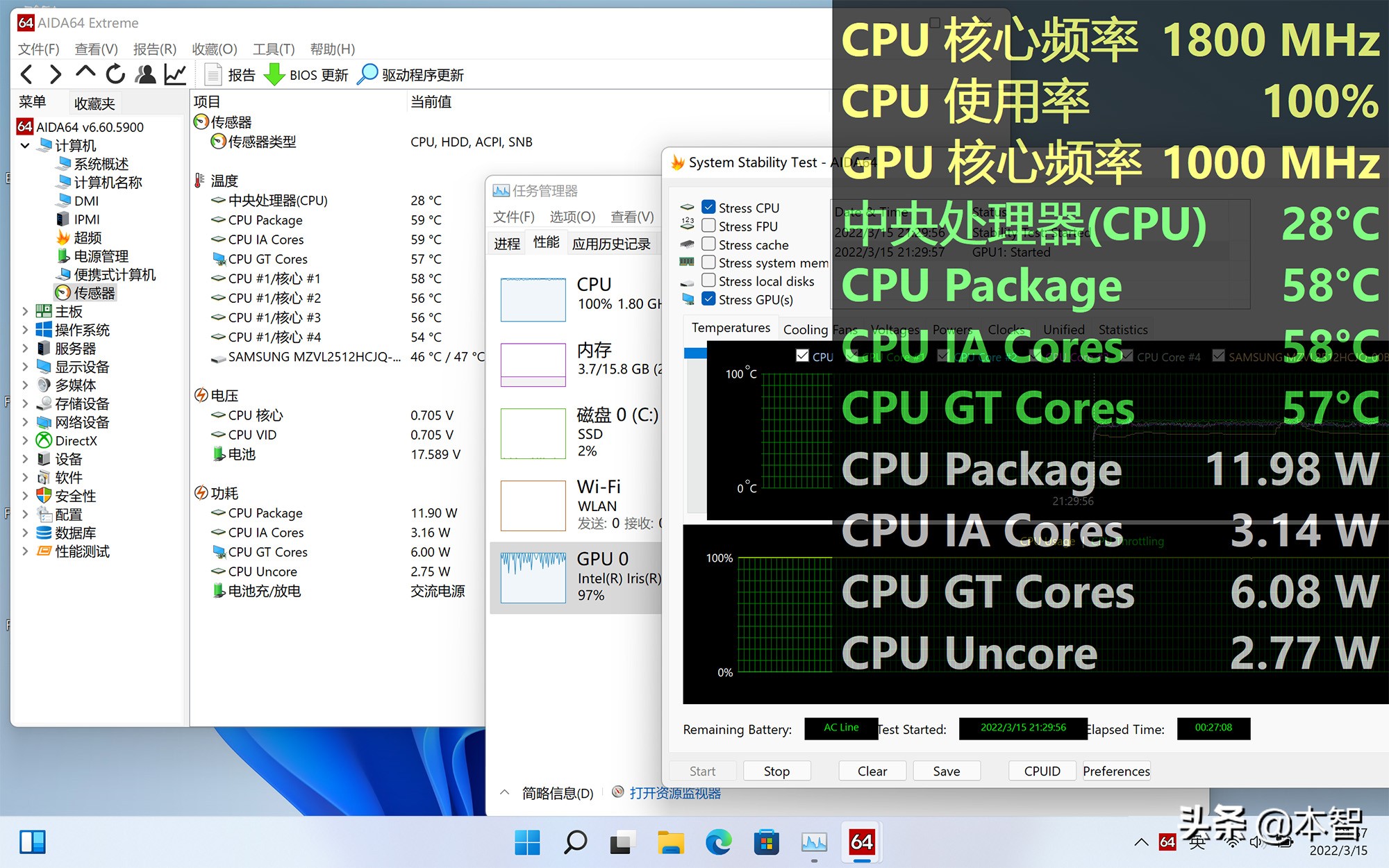This screenshot has width=1389, height=868.
Task: Disable the Stress GPU(s) checkbox
Action: click(x=708, y=299)
